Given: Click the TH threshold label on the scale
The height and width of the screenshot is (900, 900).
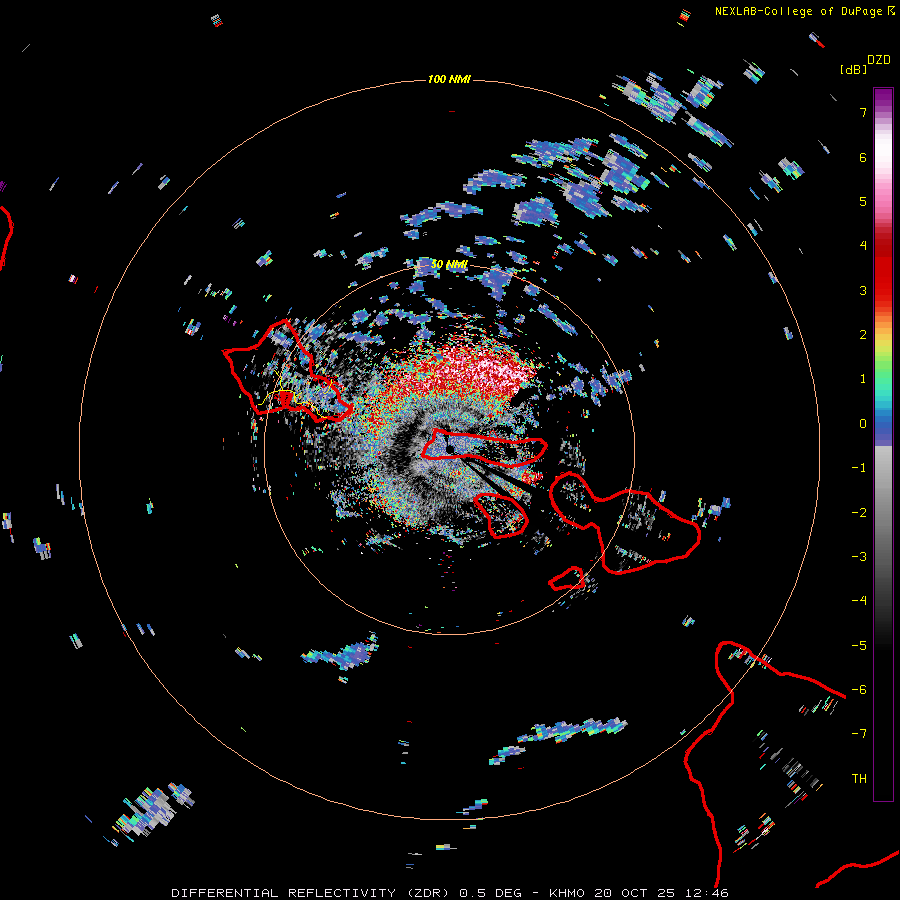Looking at the screenshot, I should click(x=859, y=779).
